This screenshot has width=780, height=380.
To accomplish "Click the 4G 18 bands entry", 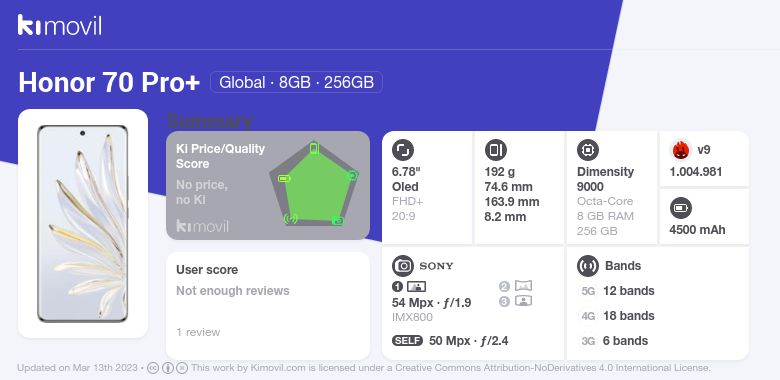I will point(618,316).
